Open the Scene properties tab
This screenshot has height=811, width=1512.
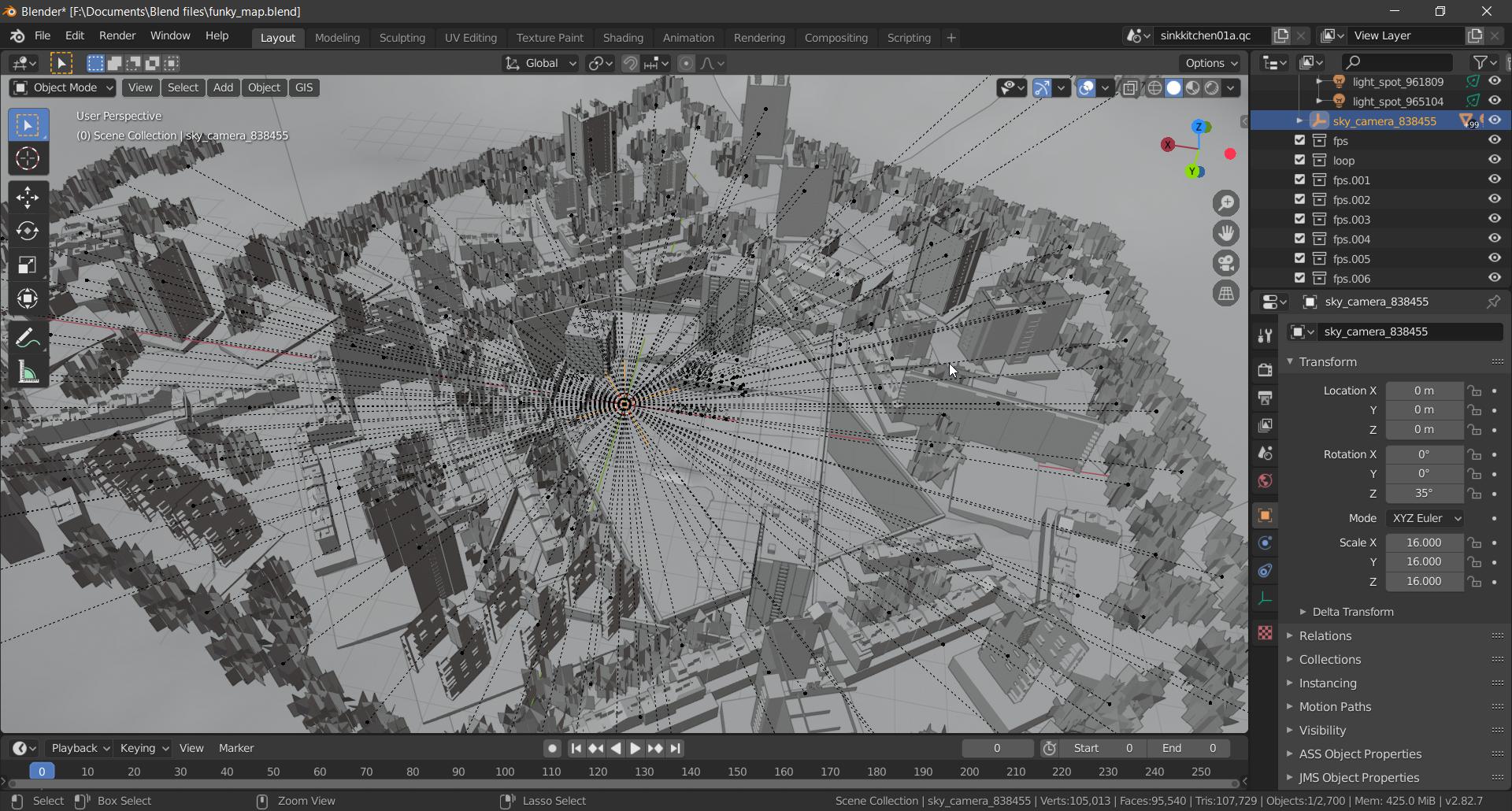1265,453
